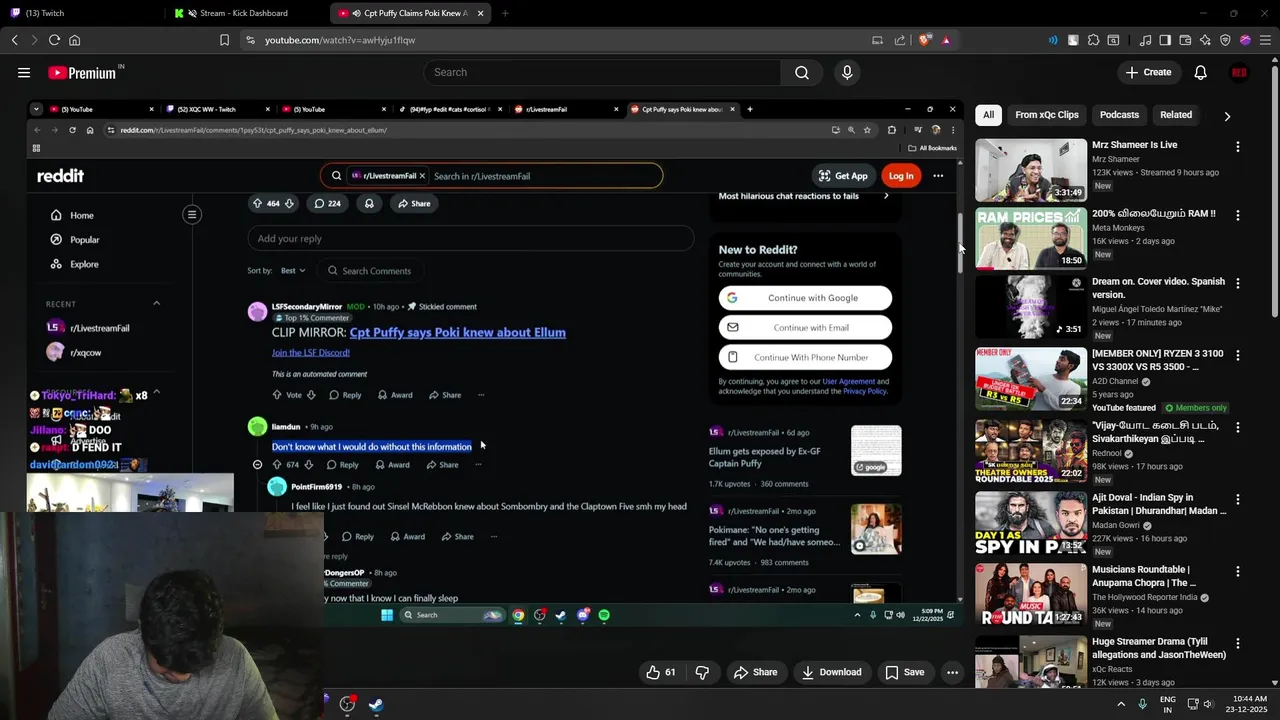
Task: Start voice search with the microphone
Action: click(x=847, y=72)
